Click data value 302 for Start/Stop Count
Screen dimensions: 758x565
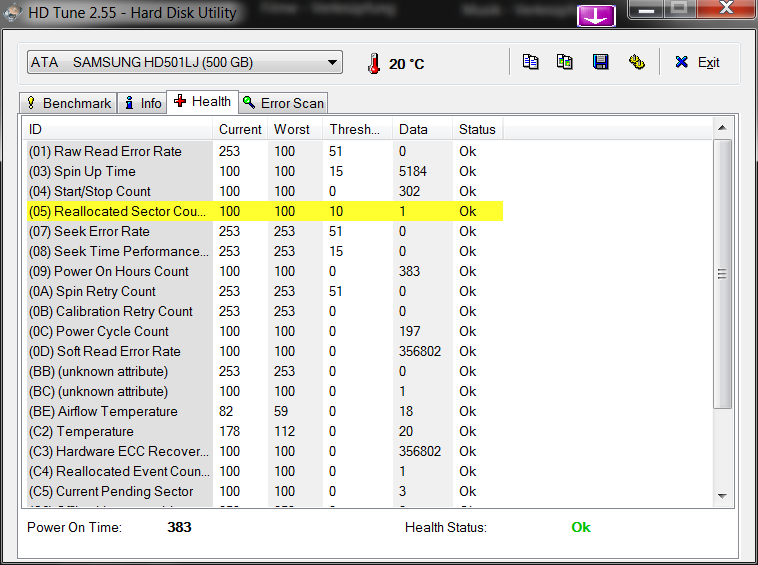(x=409, y=191)
